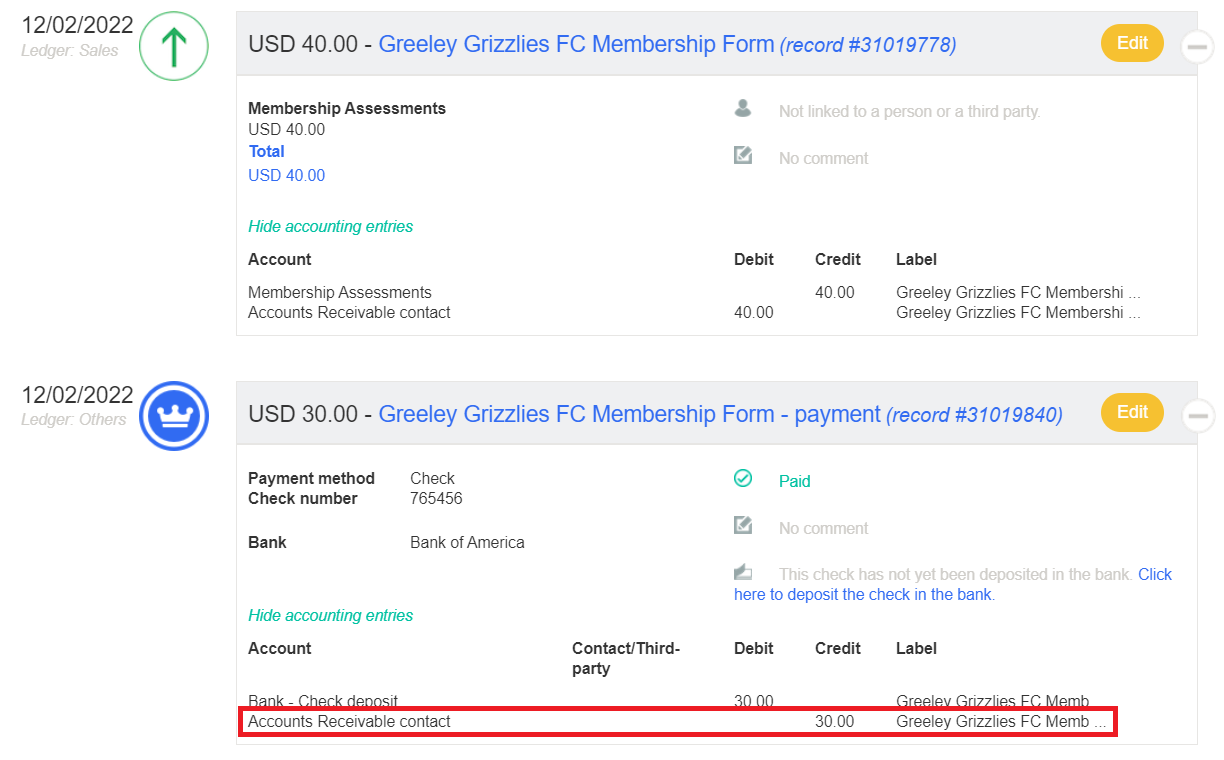Viewport: 1224px width, 760px height.
Task: Click the green up-arrow sales ledger icon
Action: tap(173, 46)
